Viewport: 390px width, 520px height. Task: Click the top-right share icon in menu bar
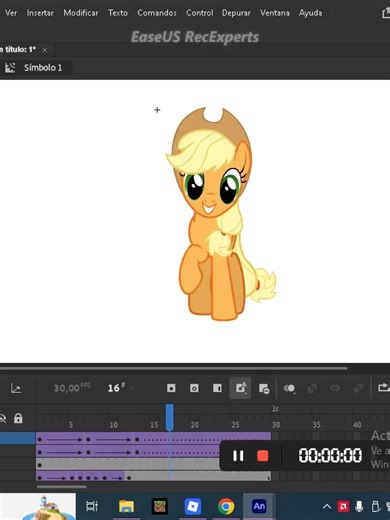(x=386, y=13)
